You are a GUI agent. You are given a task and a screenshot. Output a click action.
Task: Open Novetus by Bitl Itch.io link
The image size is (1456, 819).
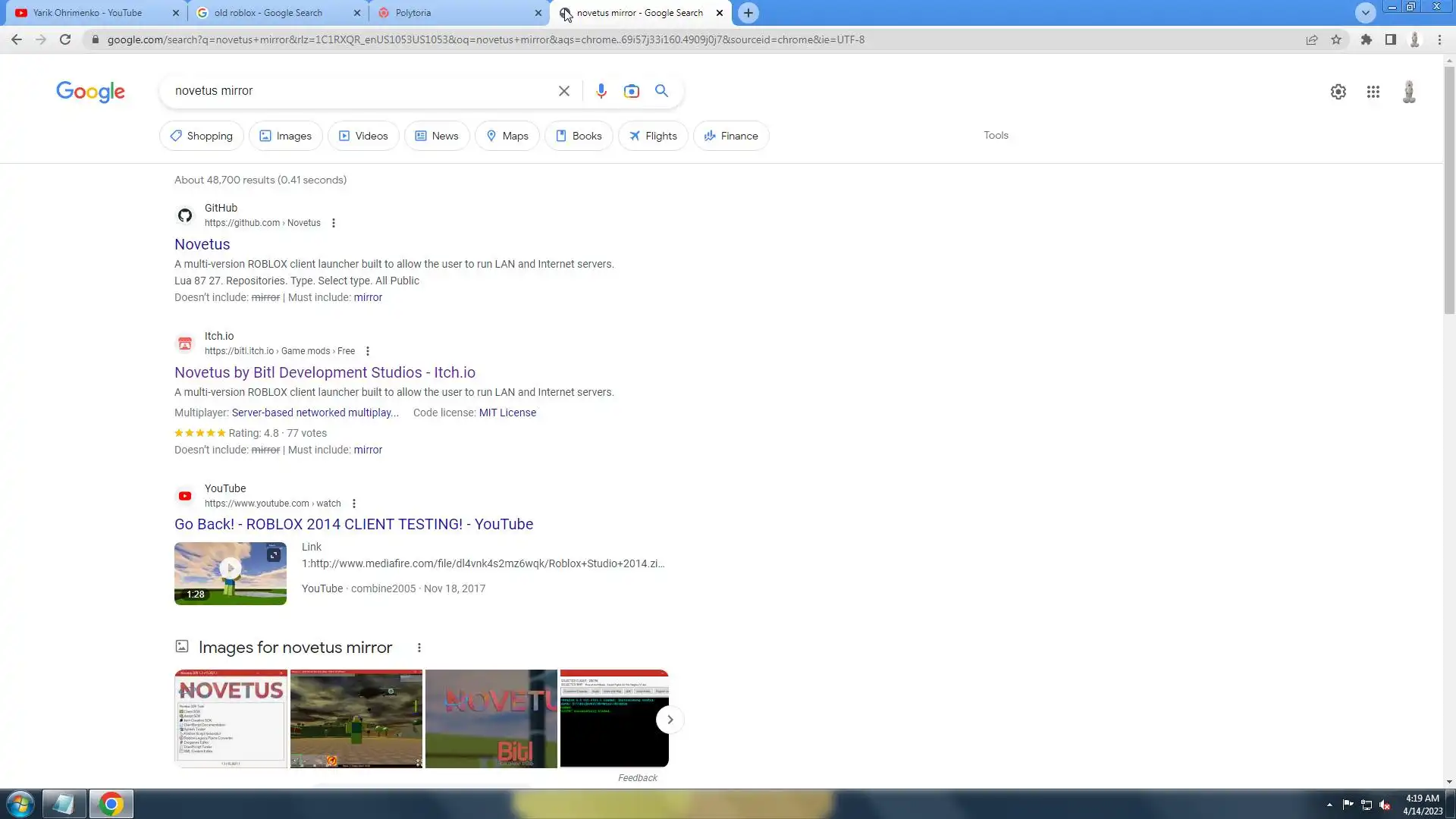(325, 372)
